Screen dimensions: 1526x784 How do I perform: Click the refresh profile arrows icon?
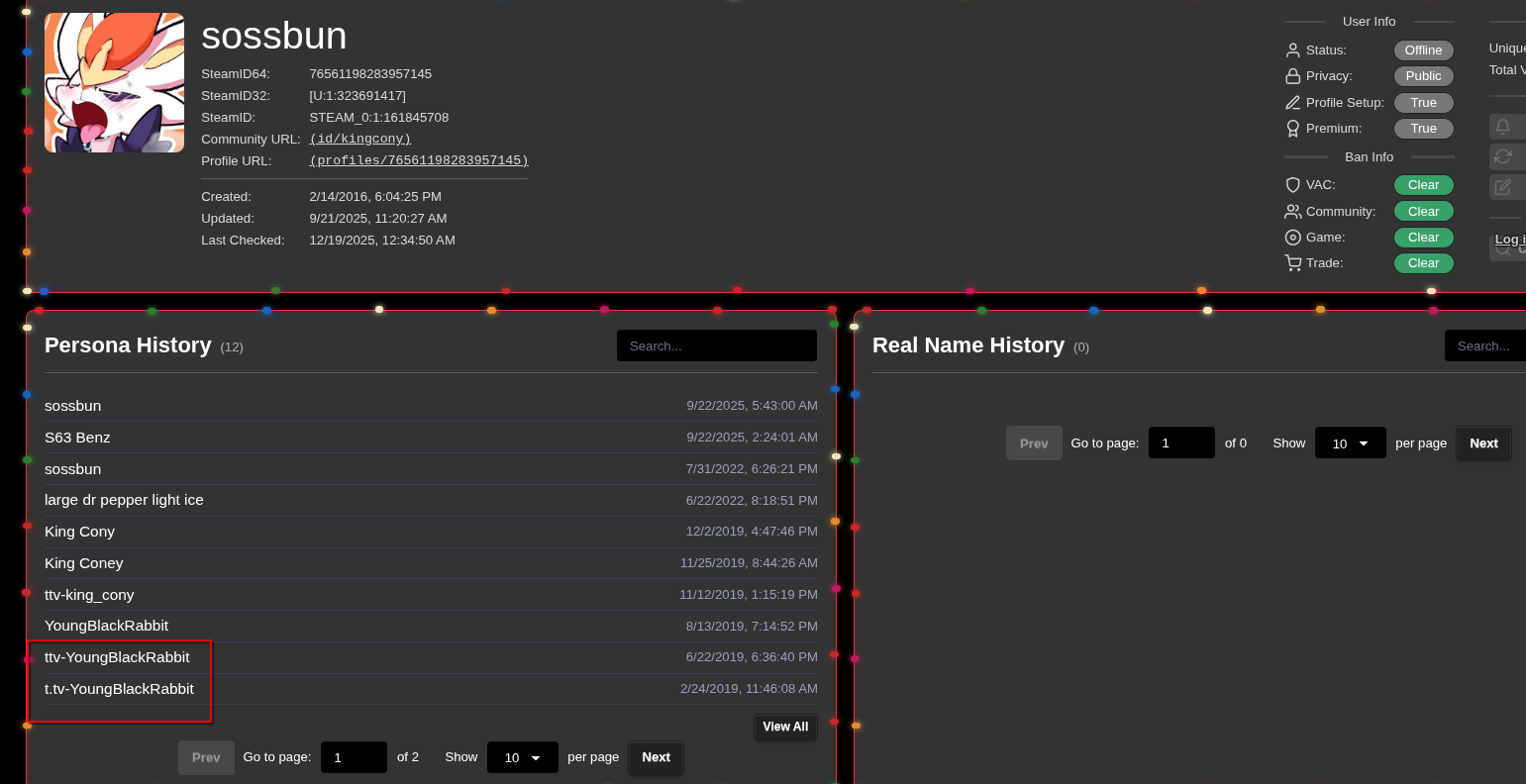[x=1503, y=156]
